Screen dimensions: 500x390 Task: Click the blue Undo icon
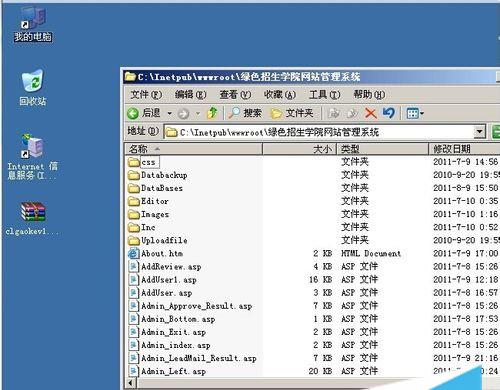point(389,113)
